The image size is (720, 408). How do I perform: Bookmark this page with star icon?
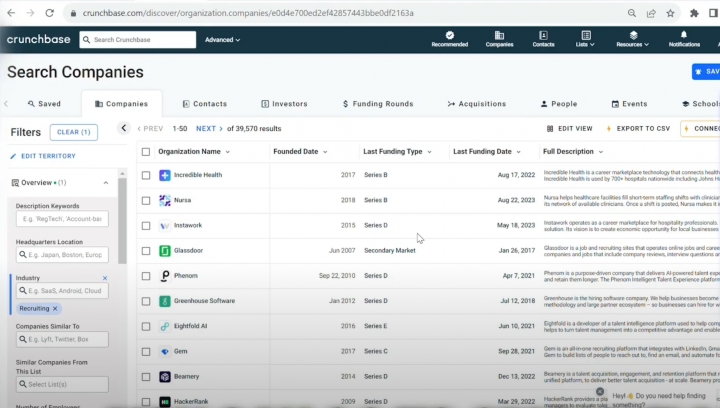[x=671, y=13]
